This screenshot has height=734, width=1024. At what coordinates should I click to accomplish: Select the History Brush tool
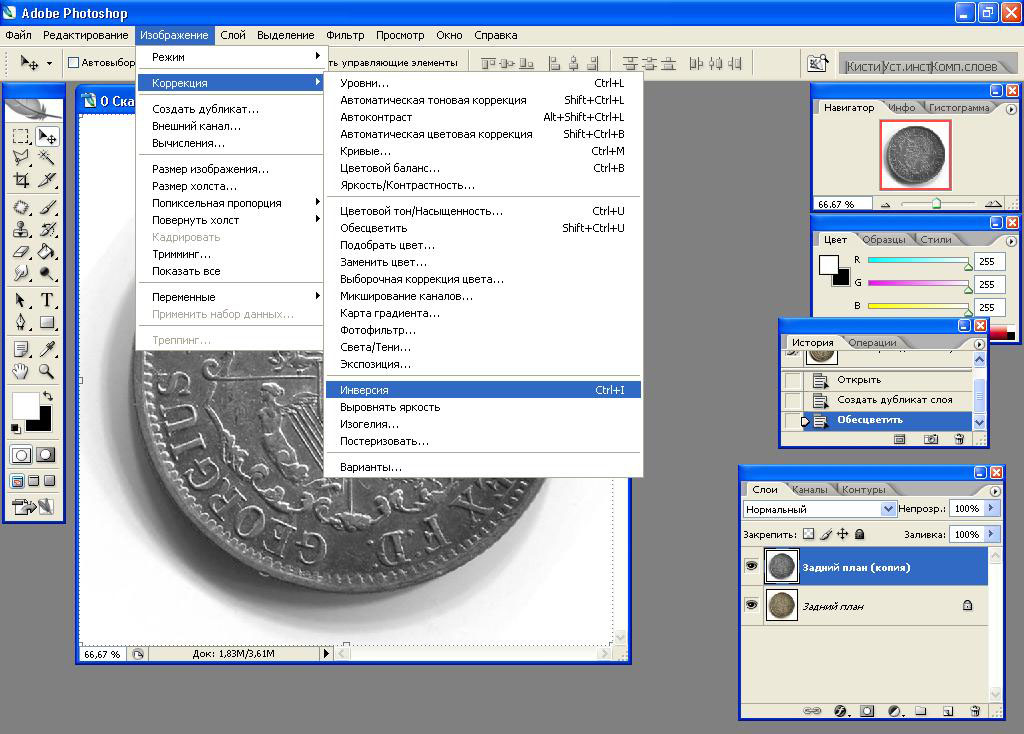(x=47, y=230)
